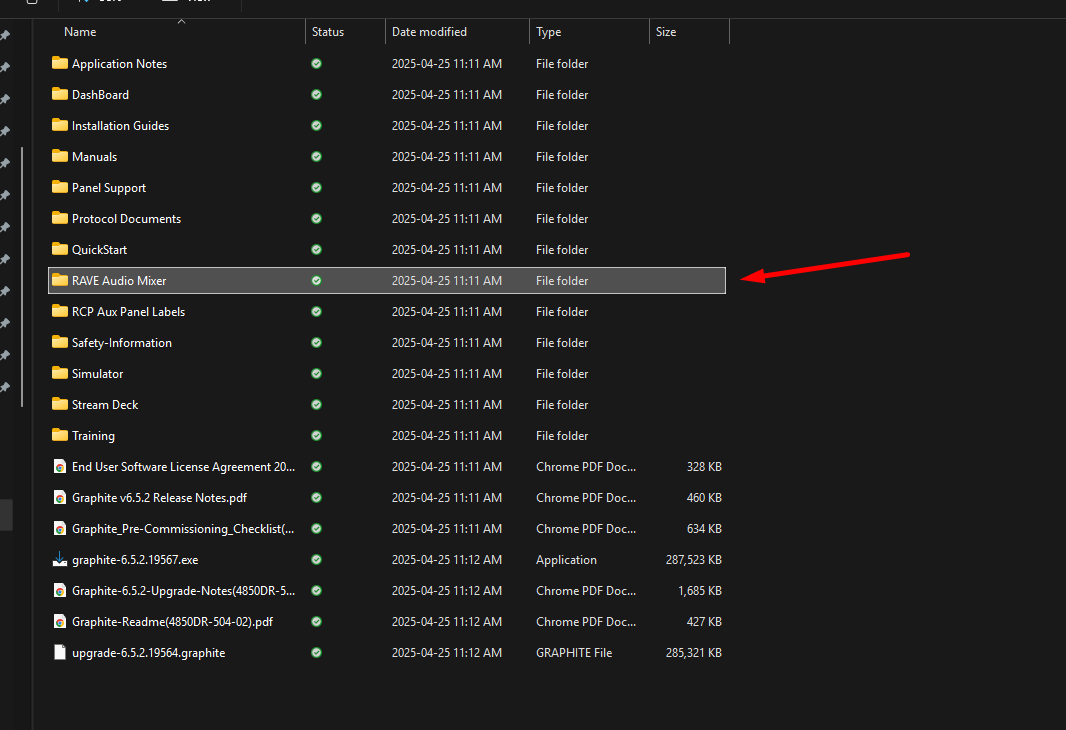Click the date modified cell for the Manuals folder
The height and width of the screenshot is (730, 1066).
(447, 156)
